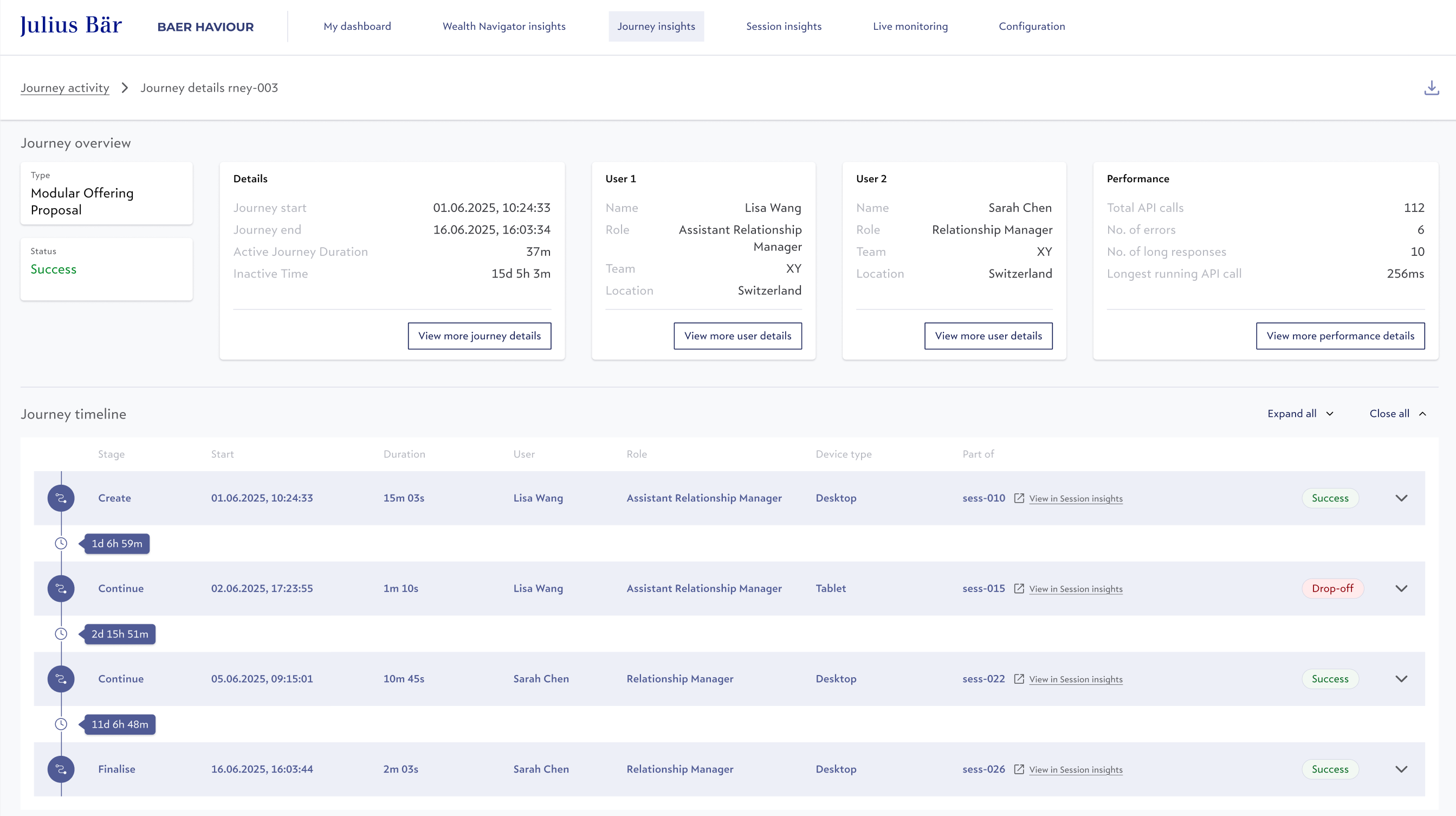1456x816 pixels.
Task: Open View in Session insights for sess-026
Action: click(x=1076, y=769)
